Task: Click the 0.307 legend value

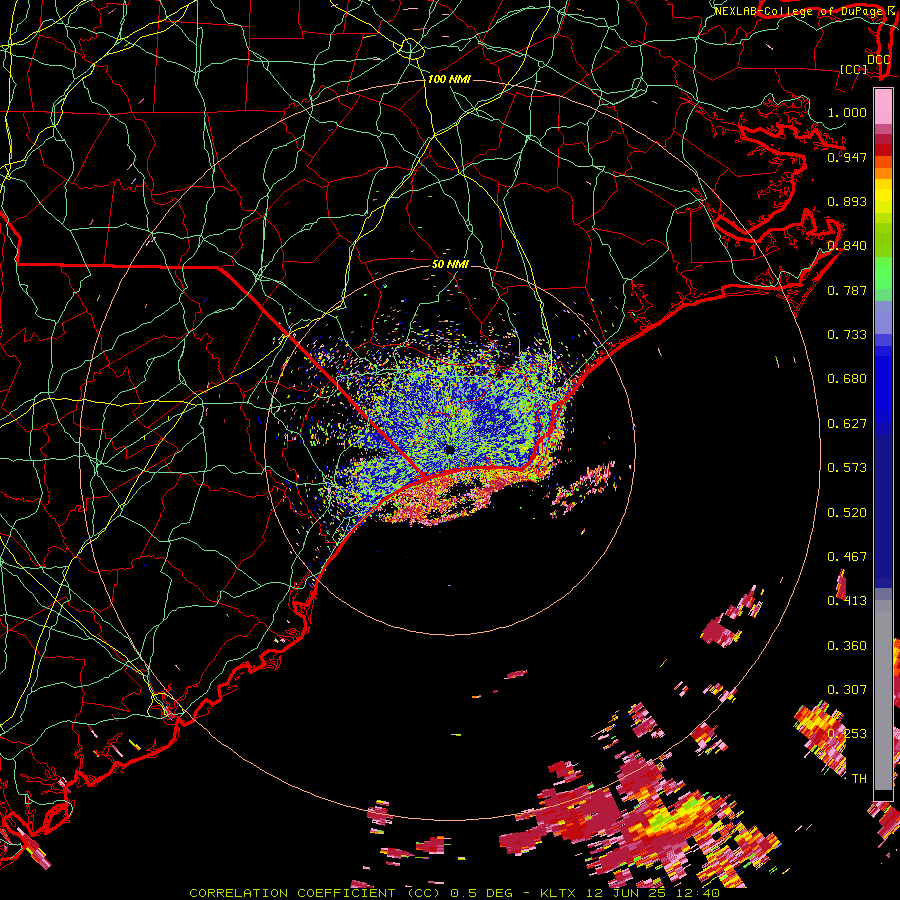Action: 847,690
